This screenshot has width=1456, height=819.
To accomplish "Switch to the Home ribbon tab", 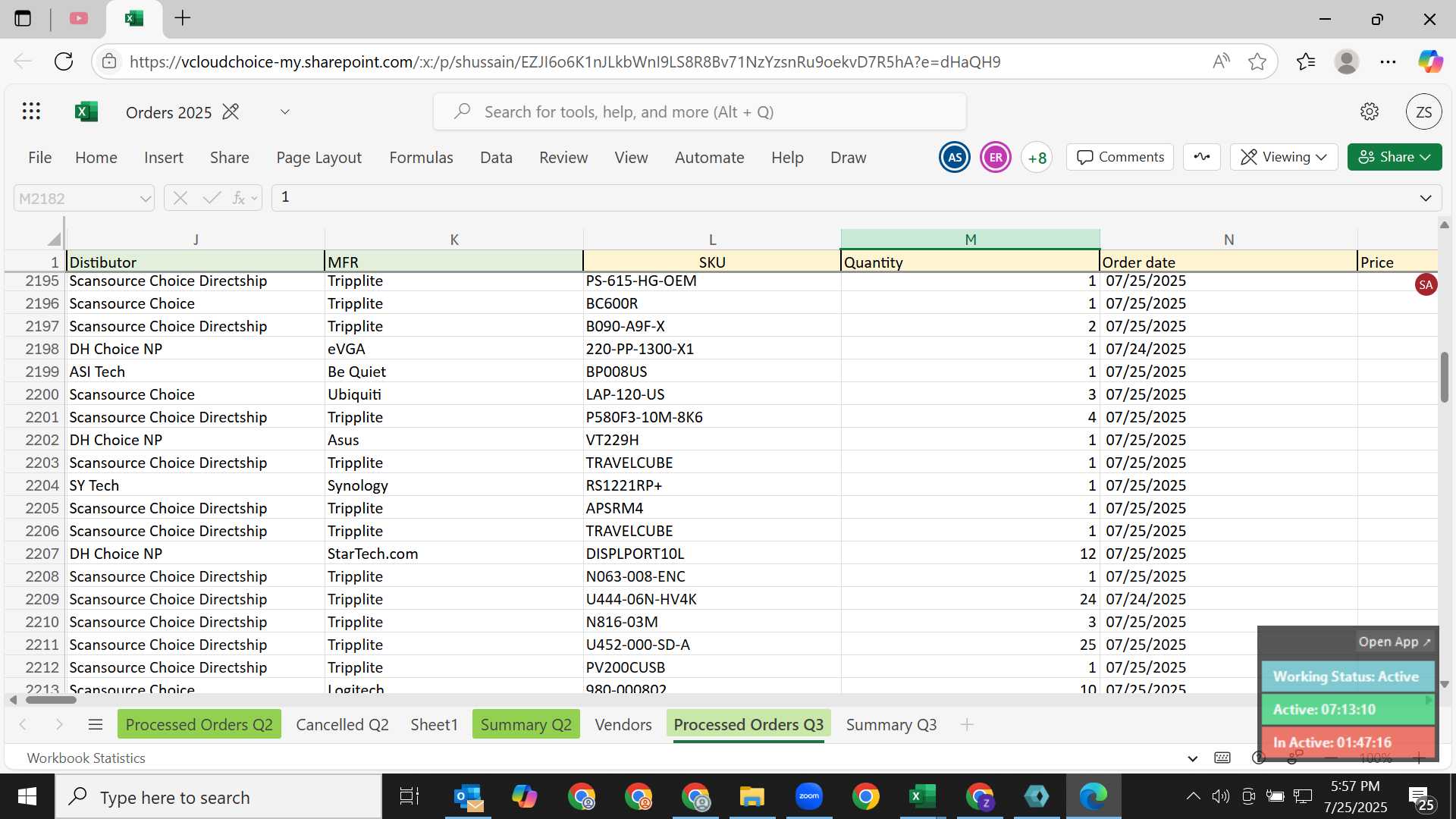I will 96,157.
